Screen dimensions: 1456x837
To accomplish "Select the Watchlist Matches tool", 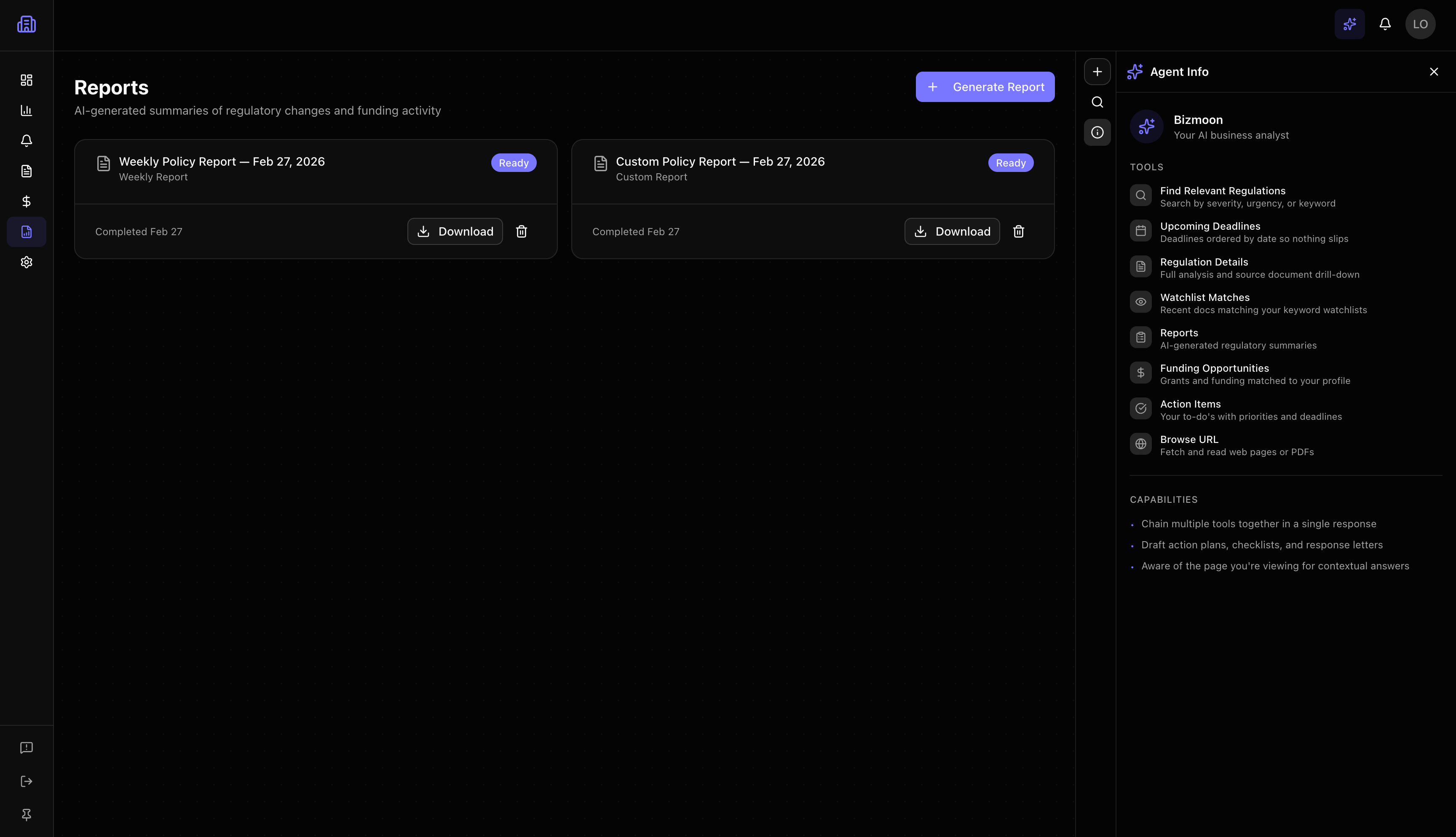I will click(1204, 303).
